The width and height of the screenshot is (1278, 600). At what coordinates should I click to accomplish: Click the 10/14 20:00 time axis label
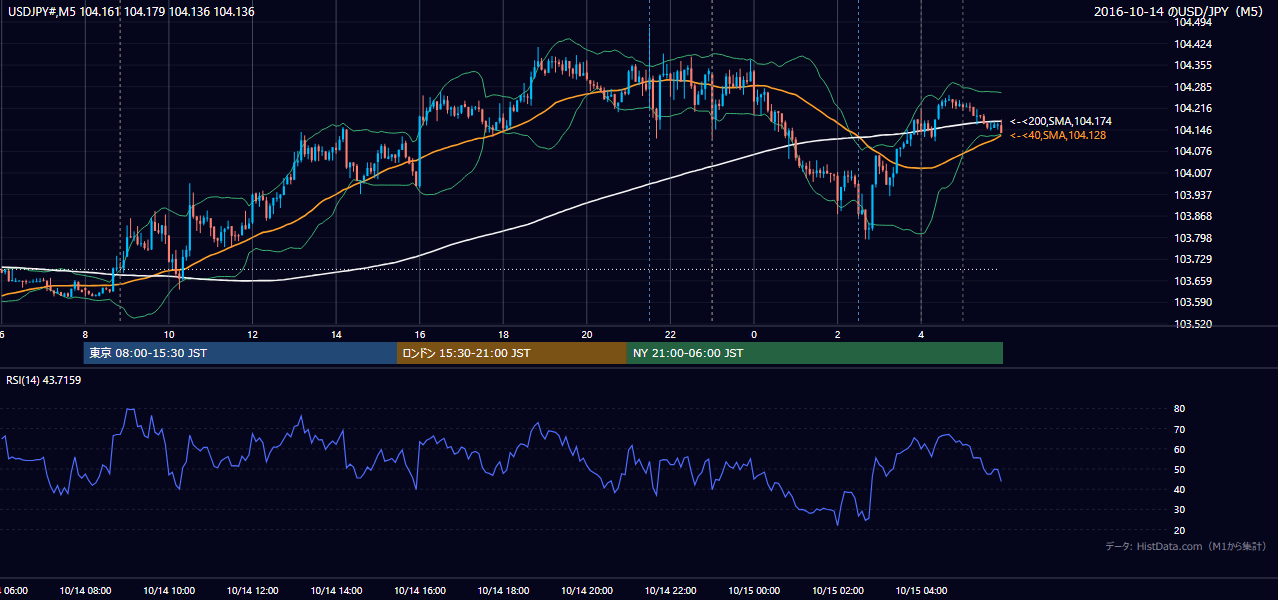point(587,591)
